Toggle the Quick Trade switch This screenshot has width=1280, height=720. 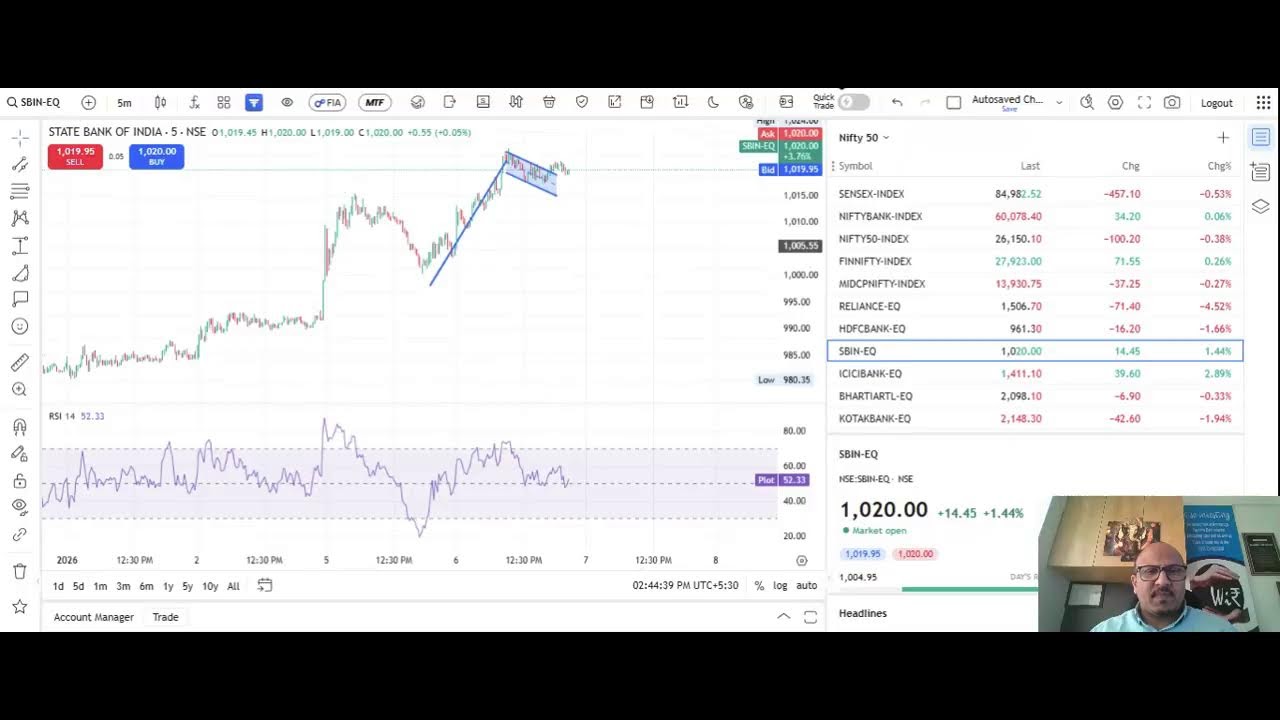point(854,102)
